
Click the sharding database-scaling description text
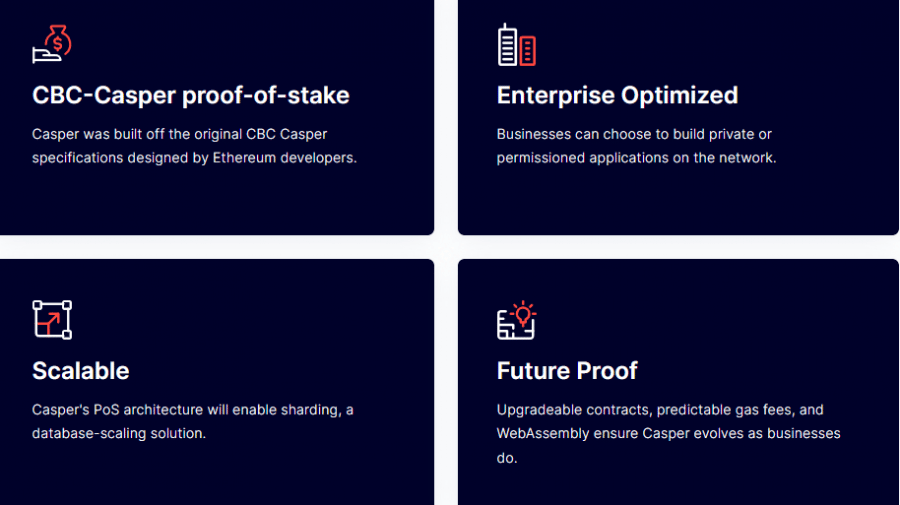pyautogui.click(x=192, y=421)
